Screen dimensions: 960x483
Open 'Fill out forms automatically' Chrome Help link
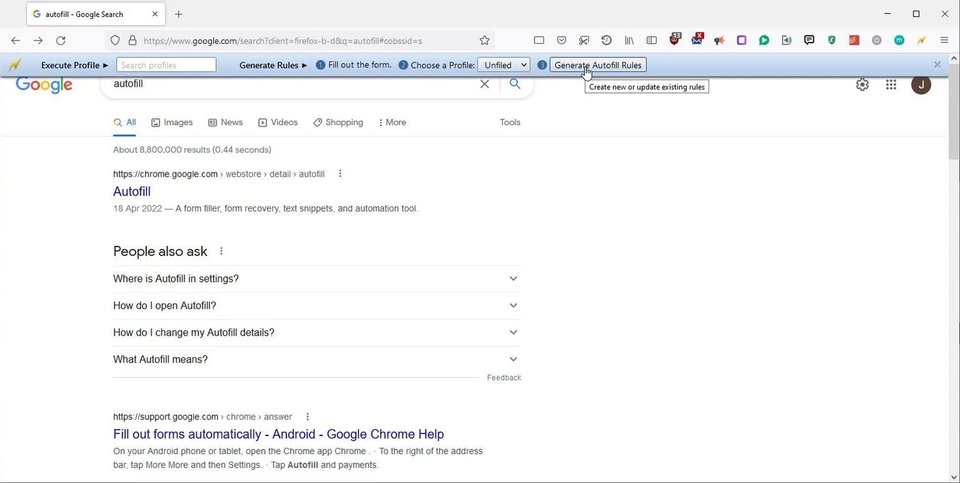[x=279, y=434]
